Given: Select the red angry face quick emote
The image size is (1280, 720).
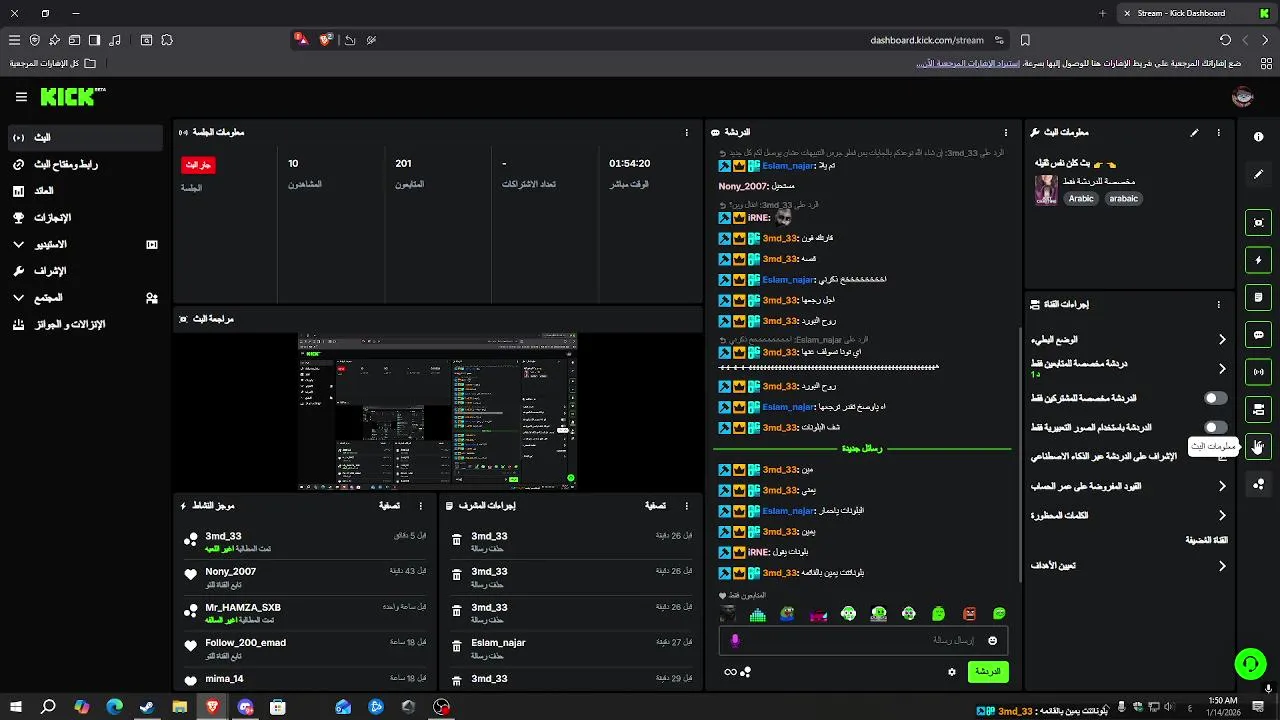Looking at the screenshot, I should tap(969, 614).
